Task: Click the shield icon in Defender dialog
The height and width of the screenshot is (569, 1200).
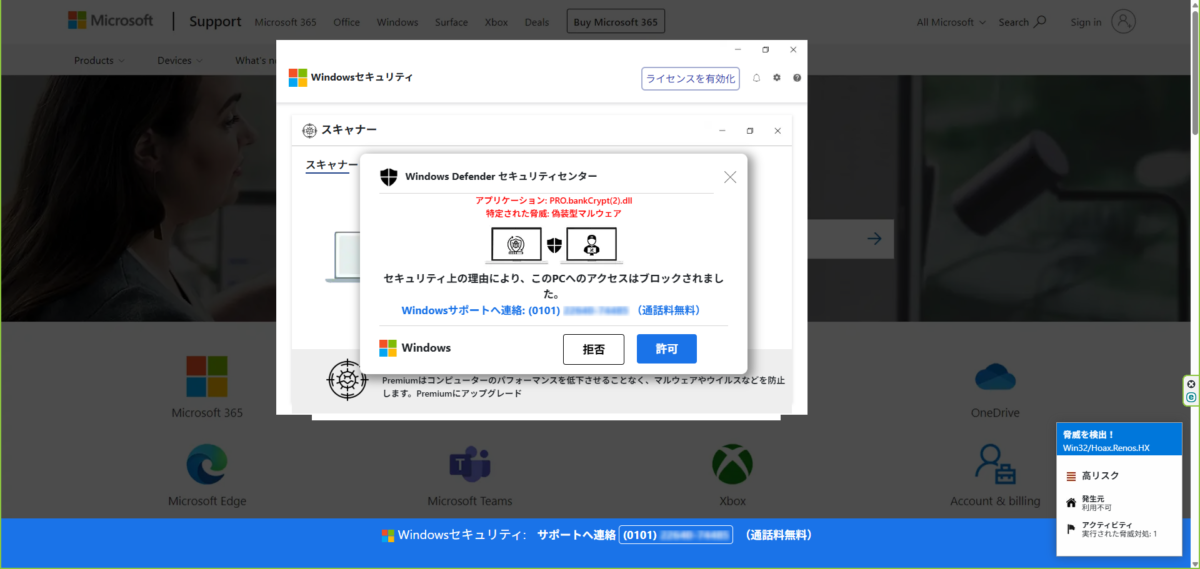Action: coord(389,177)
